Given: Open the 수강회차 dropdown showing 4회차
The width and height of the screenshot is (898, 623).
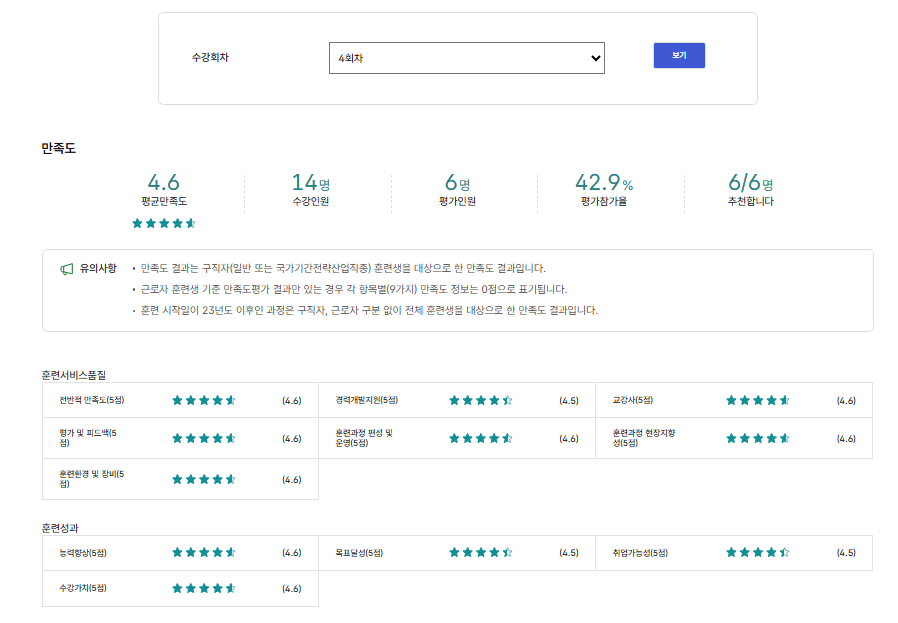Looking at the screenshot, I should 466,58.
